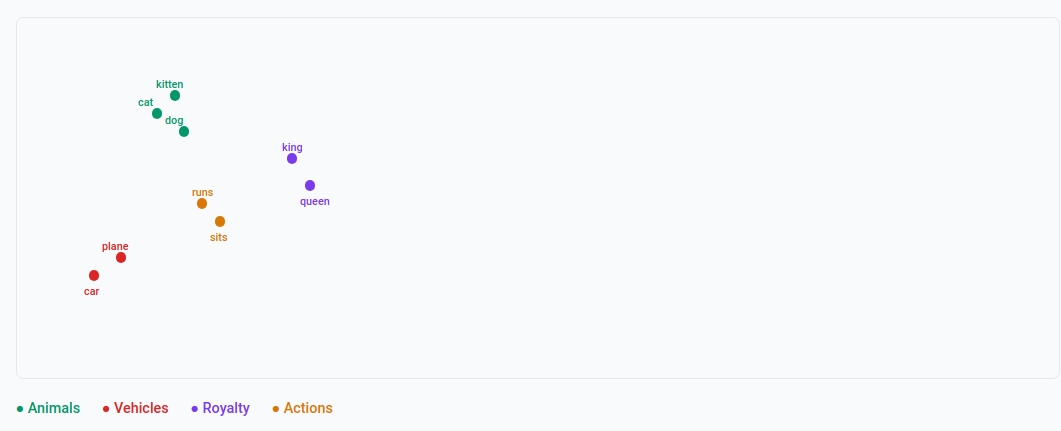The image size is (1061, 431).
Task: Click the purple Royalty legend swatch
Action: 195,409
